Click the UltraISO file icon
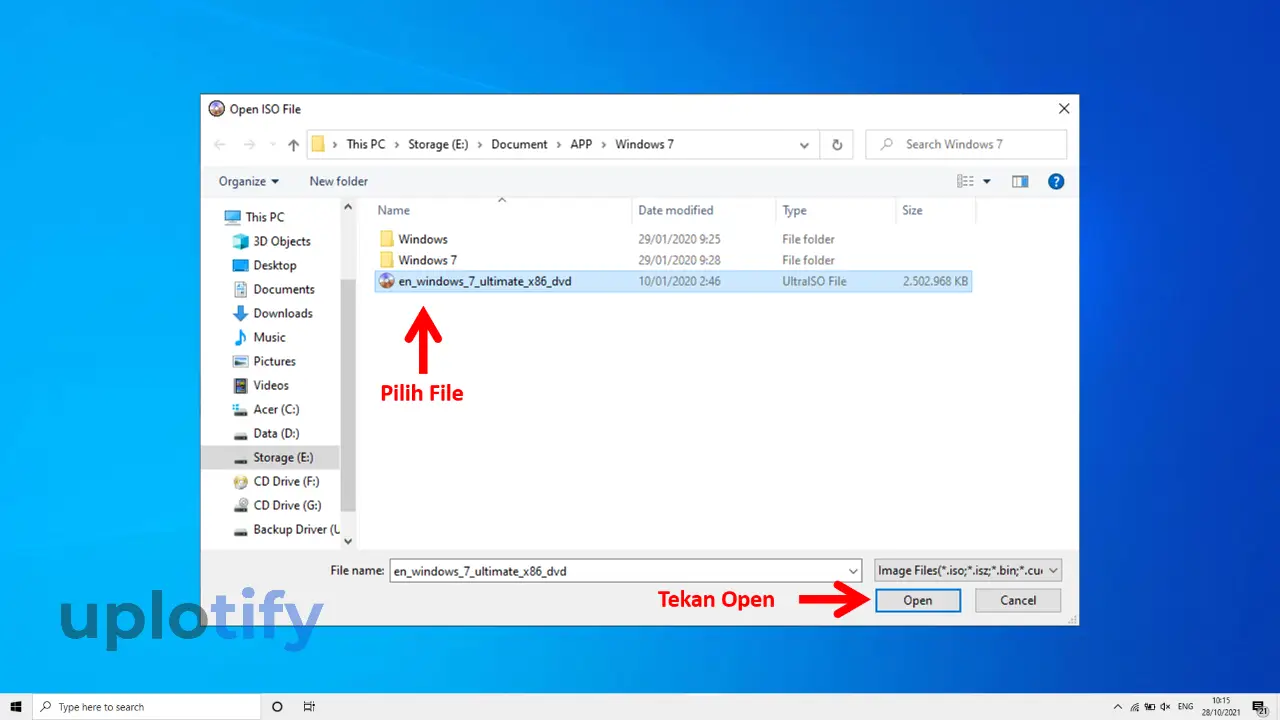The height and width of the screenshot is (720, 1280). [x=387, y=281]
